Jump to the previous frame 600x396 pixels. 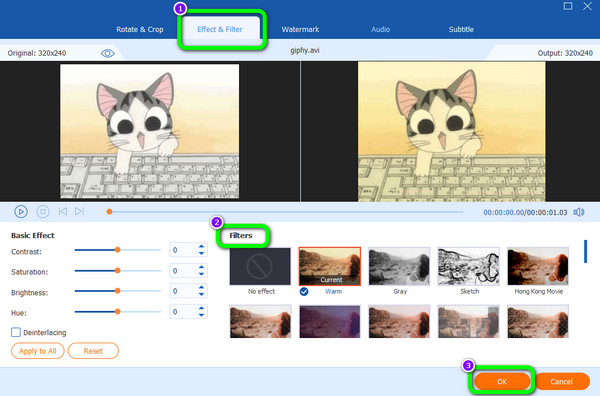coord(63,211)
